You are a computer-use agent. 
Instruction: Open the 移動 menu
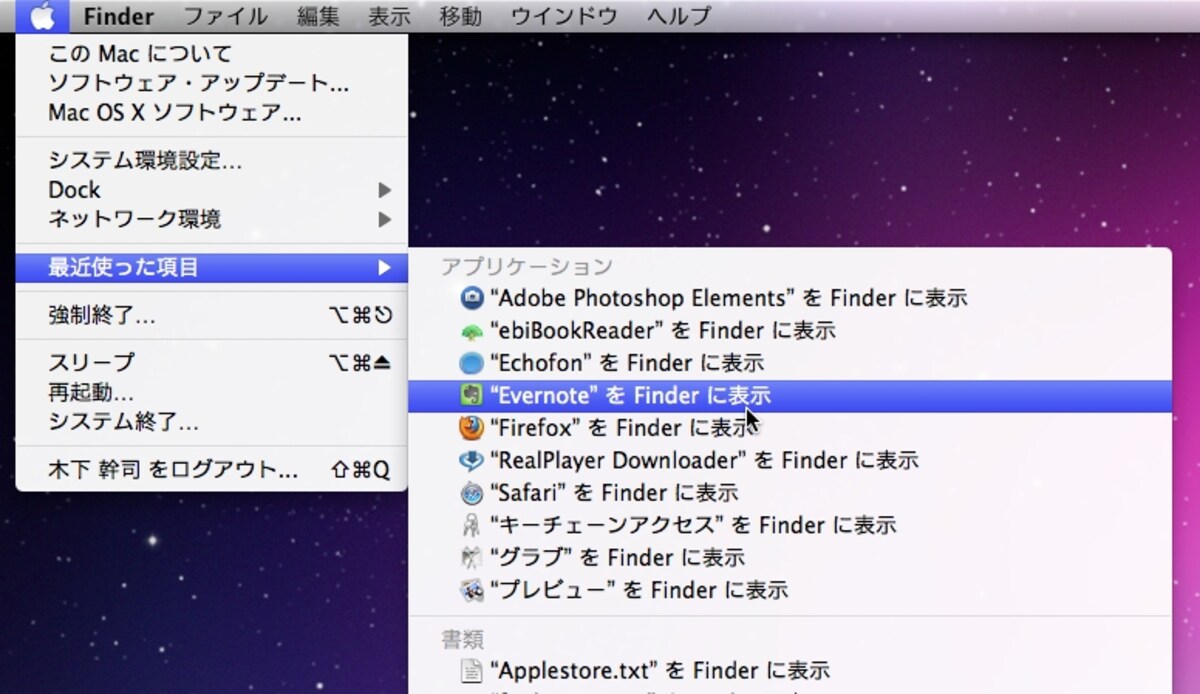460,16
